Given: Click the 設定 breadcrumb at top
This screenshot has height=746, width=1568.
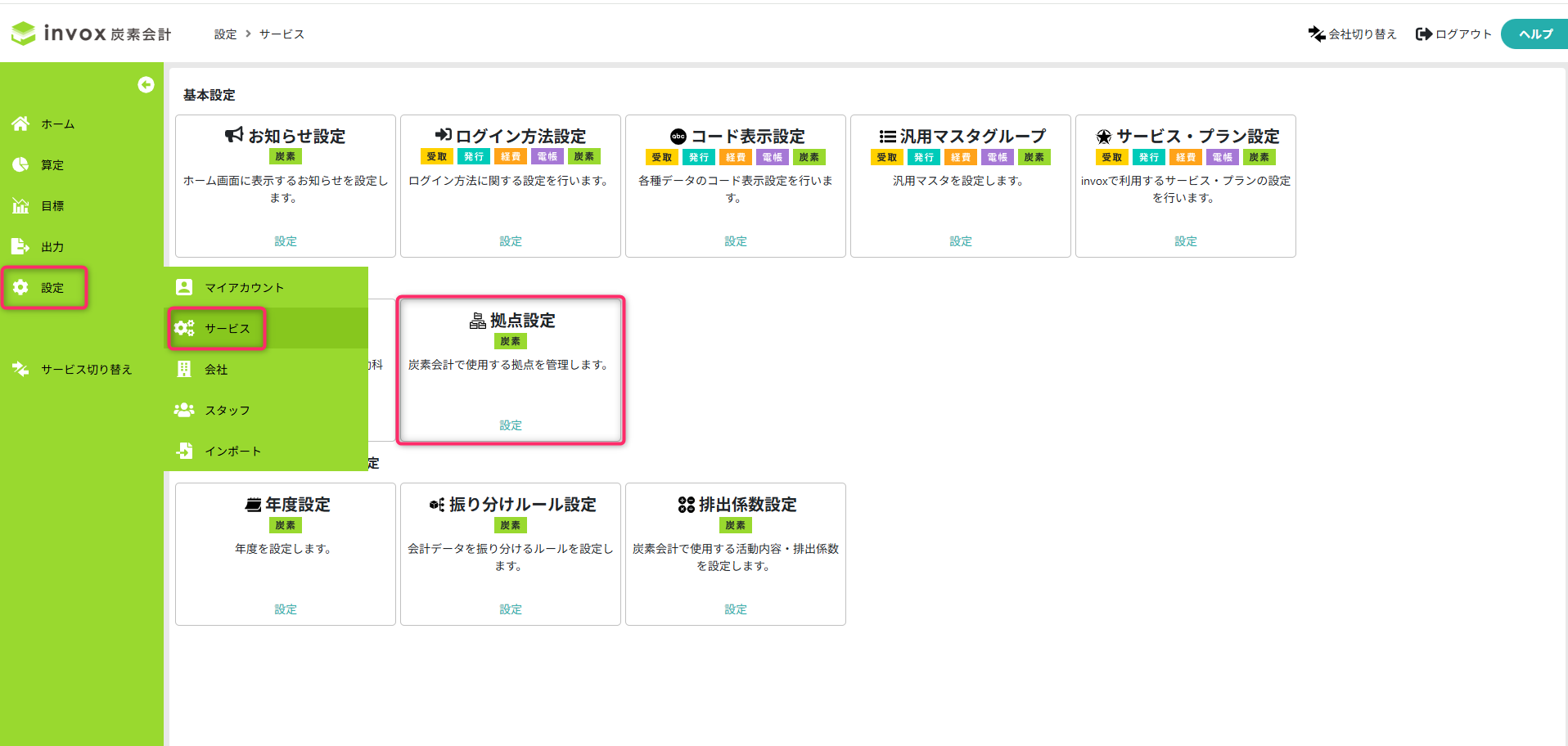Looking at the screenshot, I should coord(225,34).
